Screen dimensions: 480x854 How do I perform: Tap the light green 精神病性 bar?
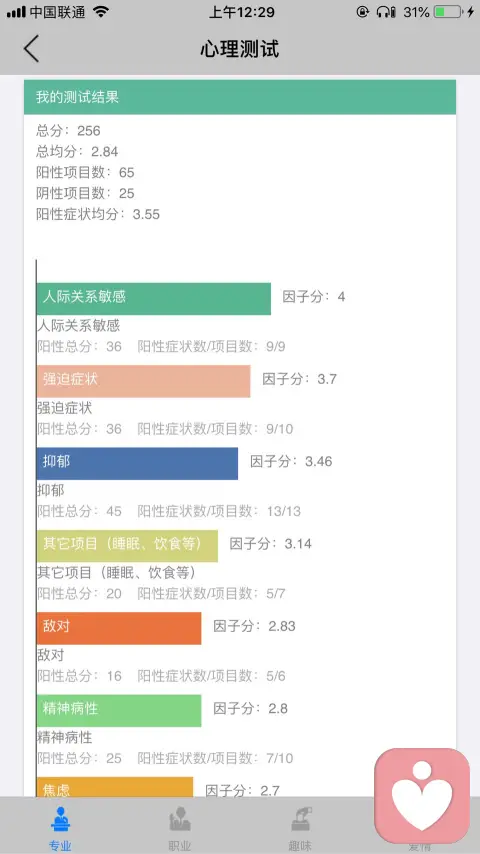pos(119,710)
